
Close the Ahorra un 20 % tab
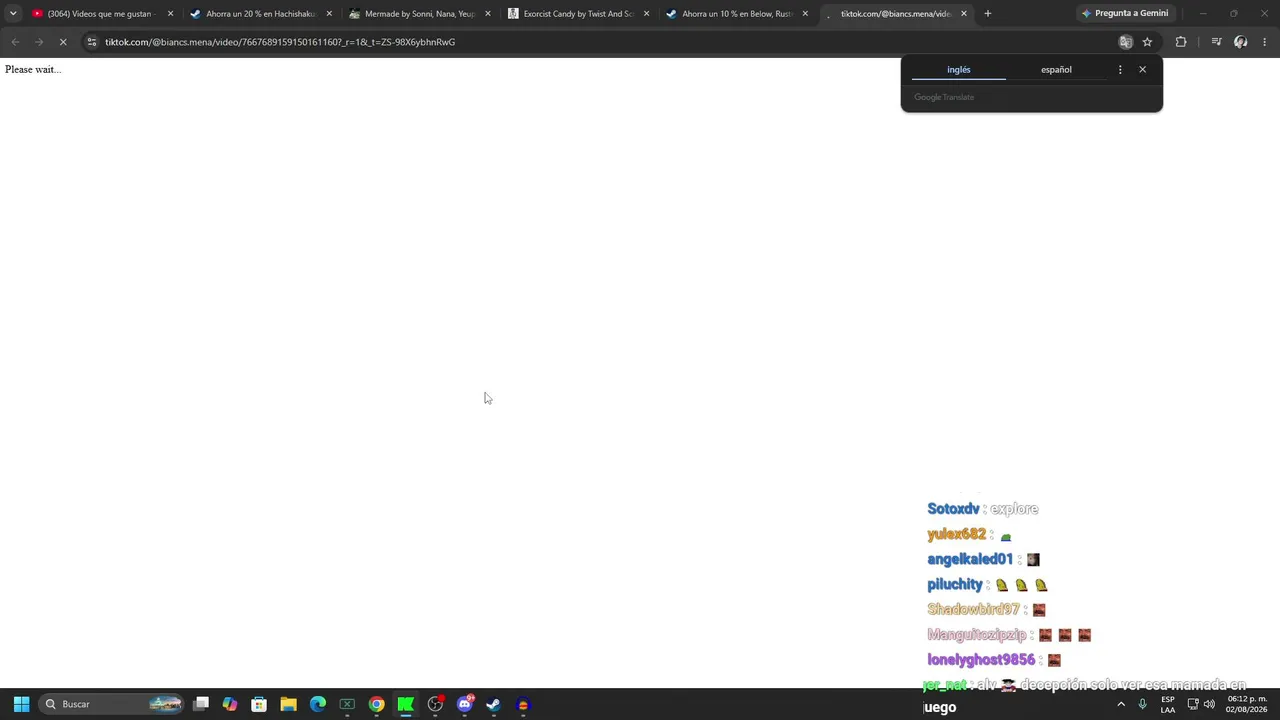pos(329,14)
